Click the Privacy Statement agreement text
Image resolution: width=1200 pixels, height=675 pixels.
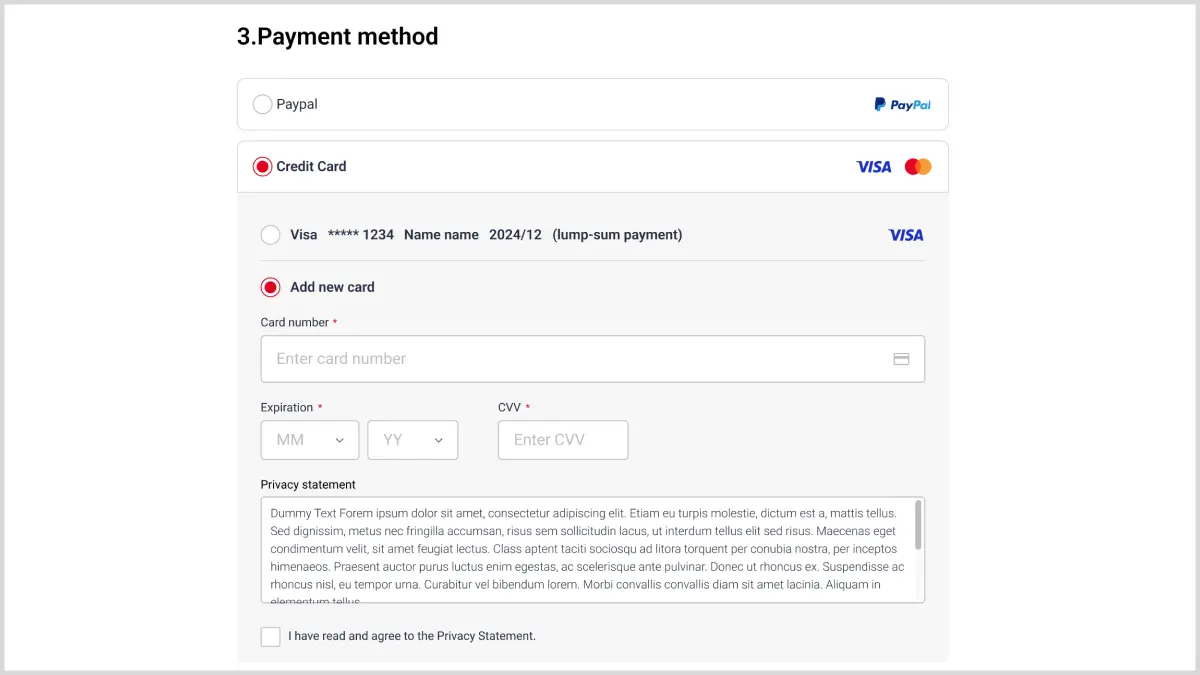tap(410, 636)
